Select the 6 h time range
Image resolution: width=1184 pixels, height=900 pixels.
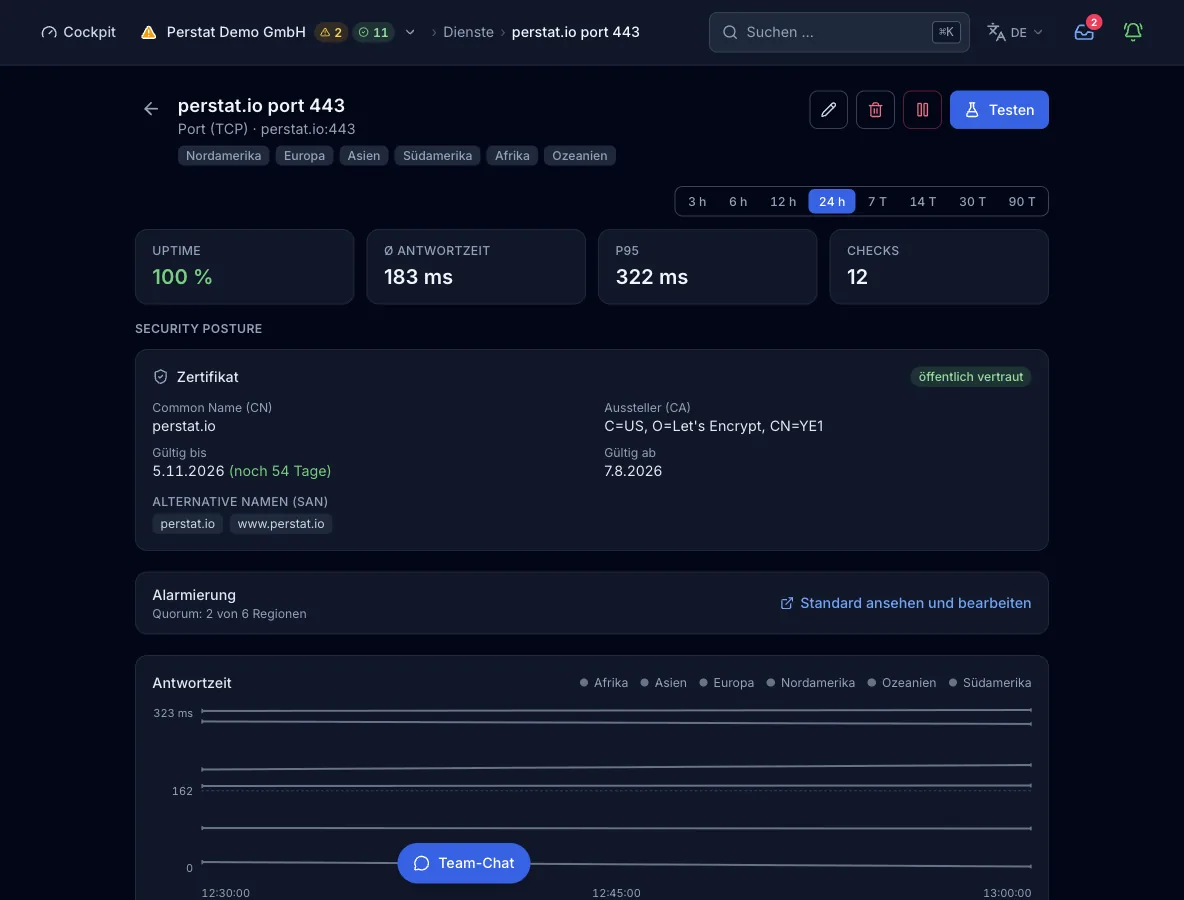738,202
